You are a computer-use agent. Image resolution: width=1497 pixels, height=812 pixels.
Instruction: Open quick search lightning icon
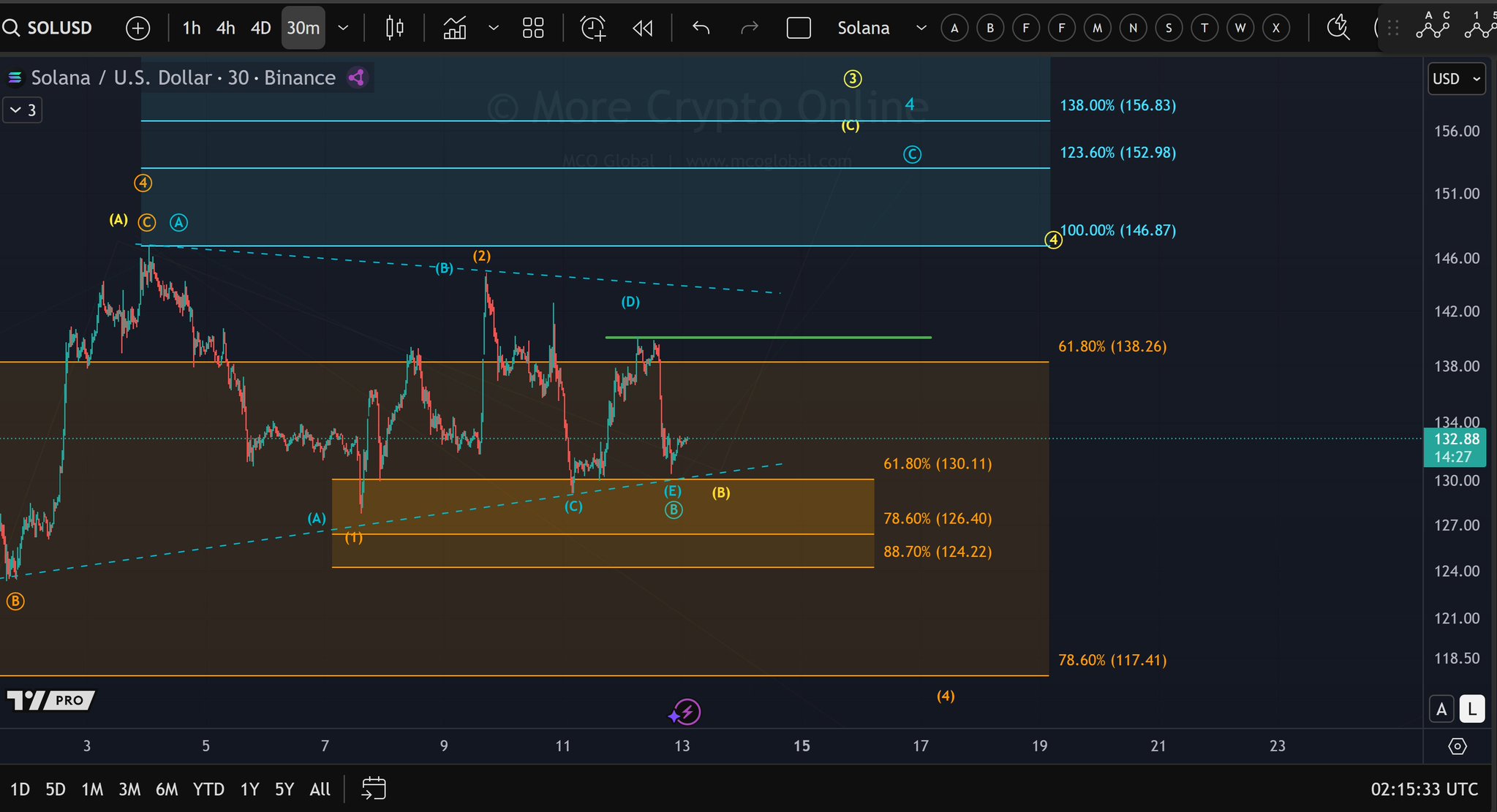coord(1338,28)
